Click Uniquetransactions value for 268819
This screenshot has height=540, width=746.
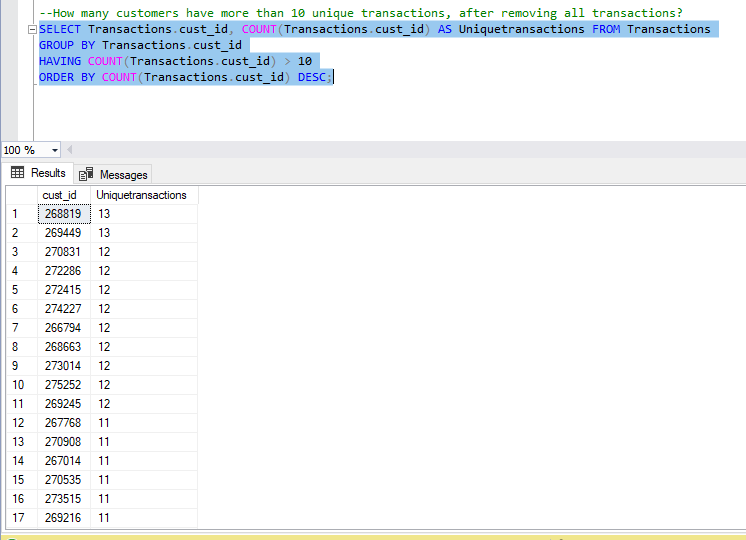pyautogui.click(x=144, y=214)
